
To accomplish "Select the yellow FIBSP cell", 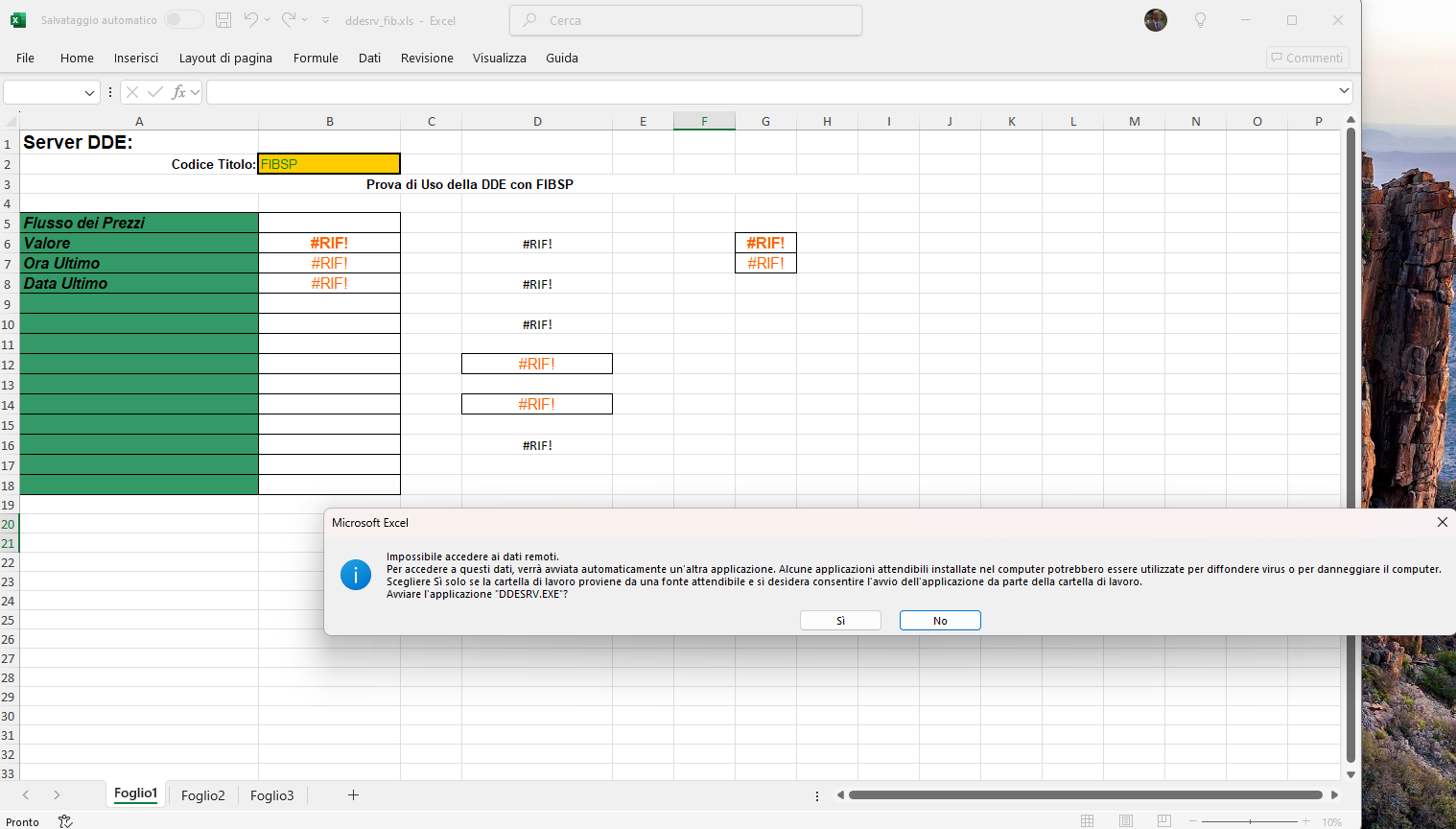I will coord(329,164).
